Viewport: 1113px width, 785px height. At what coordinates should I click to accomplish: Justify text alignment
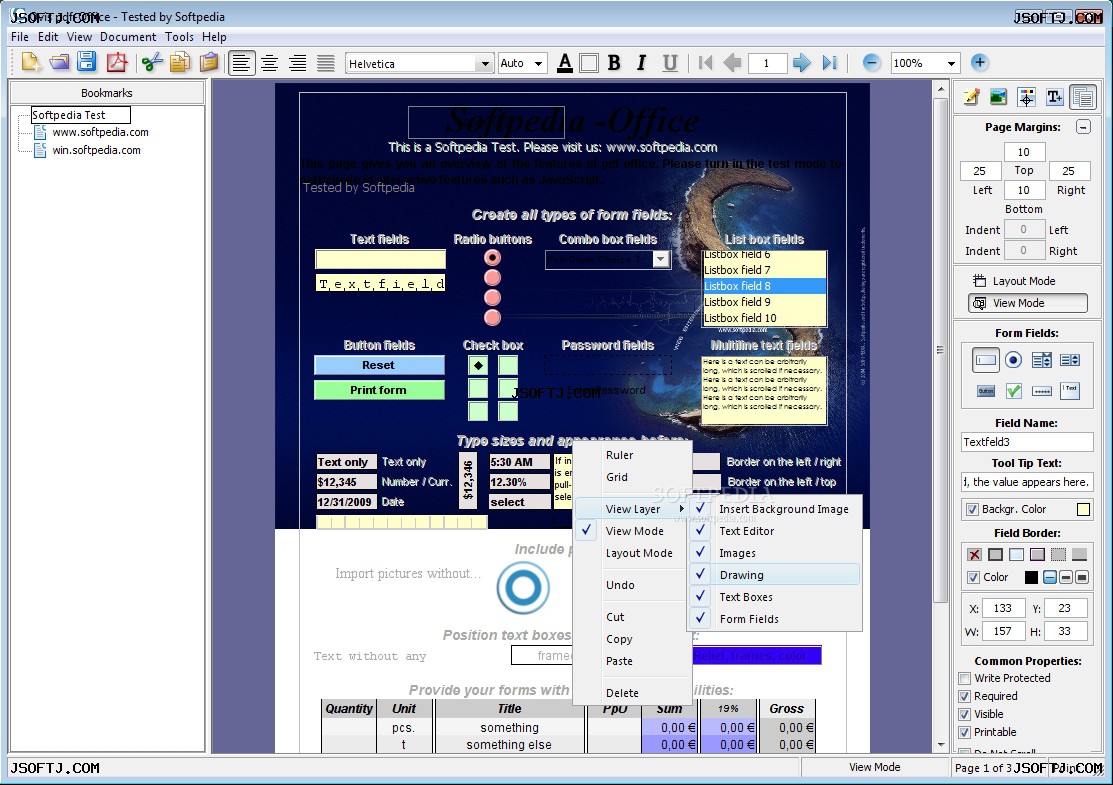point(326,63)
